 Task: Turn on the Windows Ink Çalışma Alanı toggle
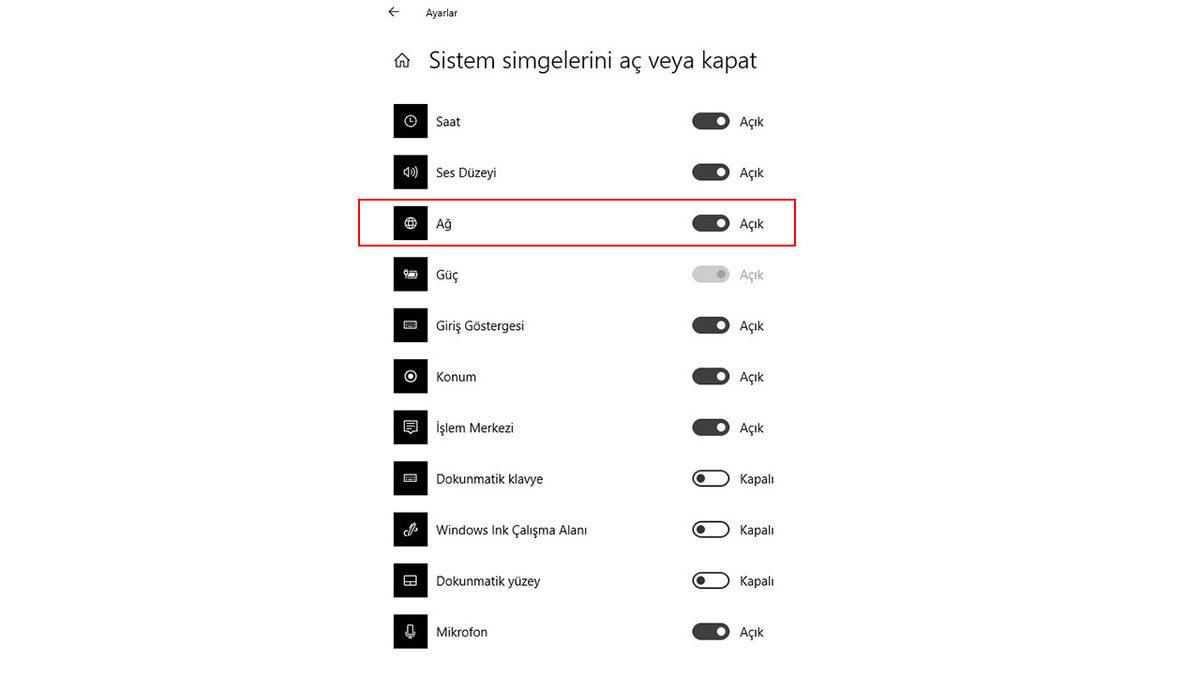(x=710, y=529)
